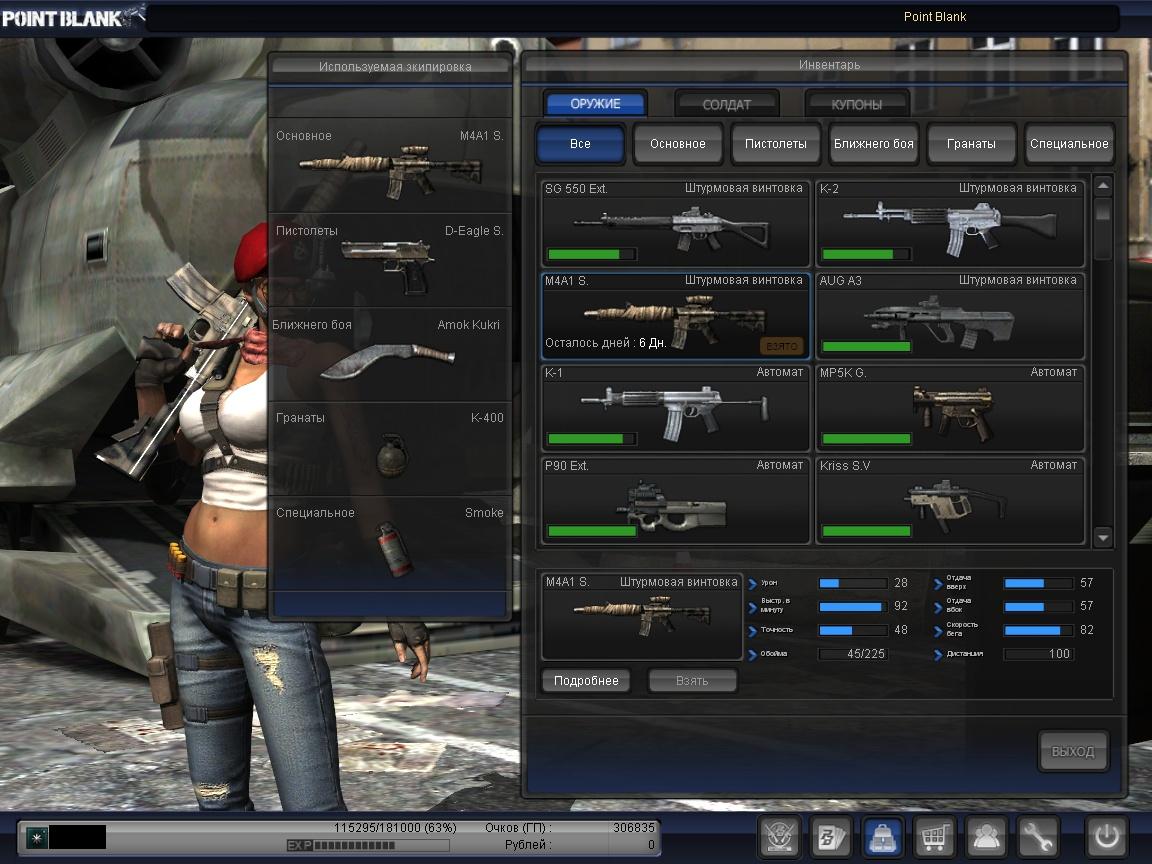Switch to the КУПОНЫ tab

(857, 104)
